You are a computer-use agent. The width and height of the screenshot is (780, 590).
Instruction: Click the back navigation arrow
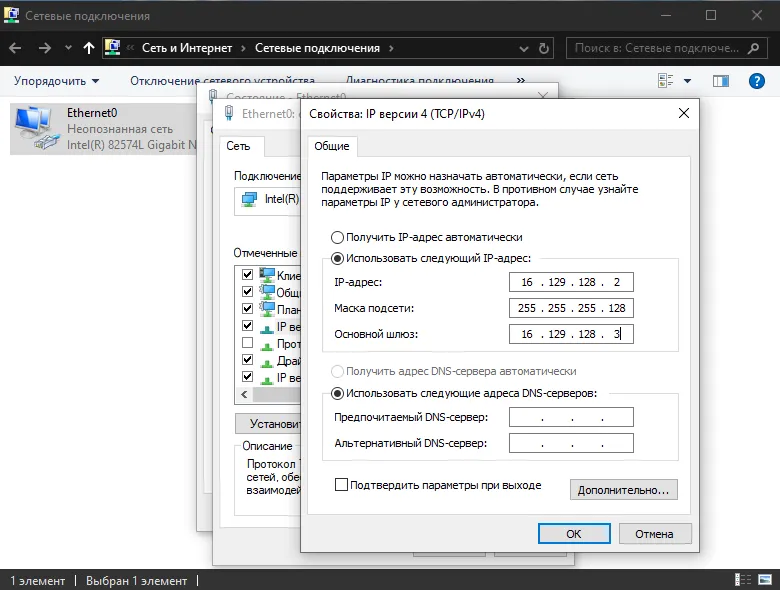(x=15, y=48)
